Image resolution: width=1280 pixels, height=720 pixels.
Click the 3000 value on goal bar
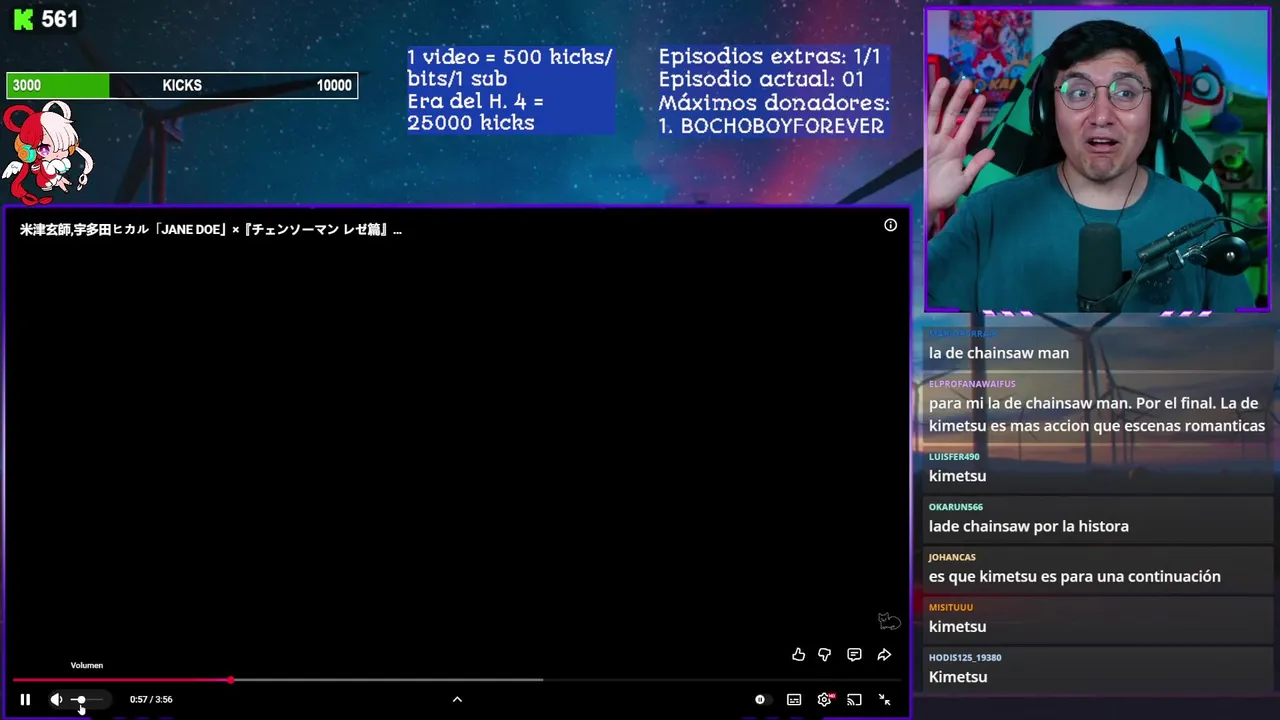click(x=27, y=85)
